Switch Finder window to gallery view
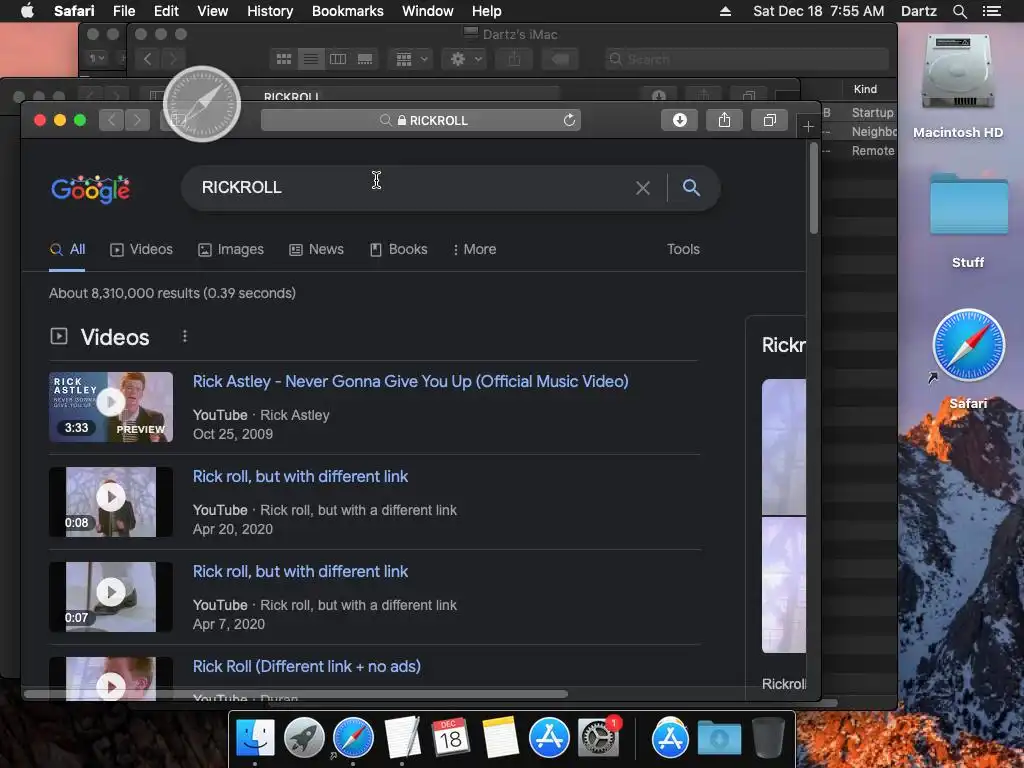Viewport: 1024px width, 768px height. point(364,59)
